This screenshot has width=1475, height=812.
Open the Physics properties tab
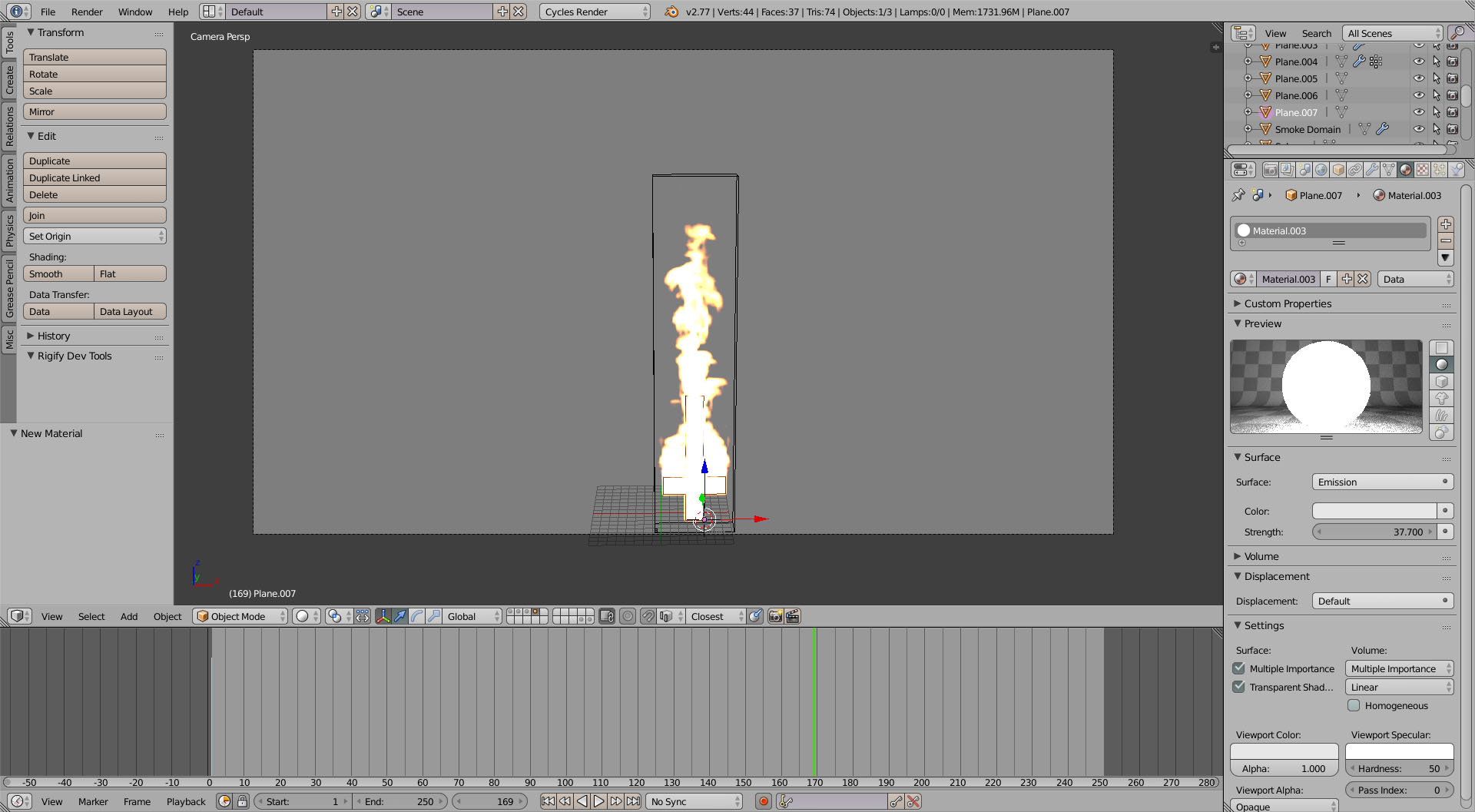pyautogui.click(x=1457, y=170)
